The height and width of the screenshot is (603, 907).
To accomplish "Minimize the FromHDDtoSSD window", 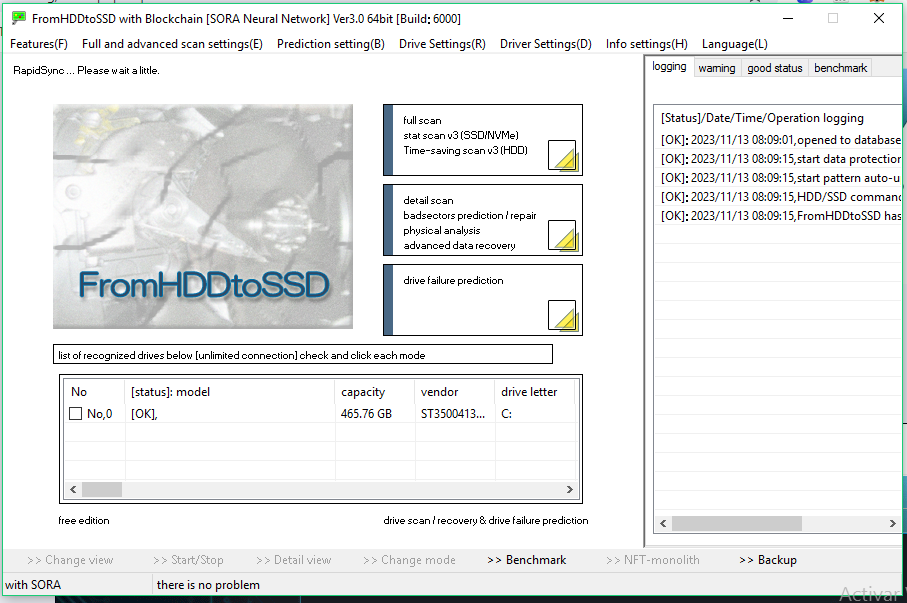I will pyautogui.click(x=788, y=18).
